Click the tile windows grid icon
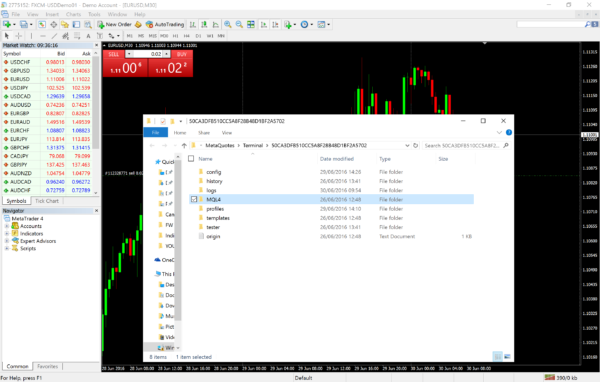The image size is (600, 382). click(x=251, y=24)
